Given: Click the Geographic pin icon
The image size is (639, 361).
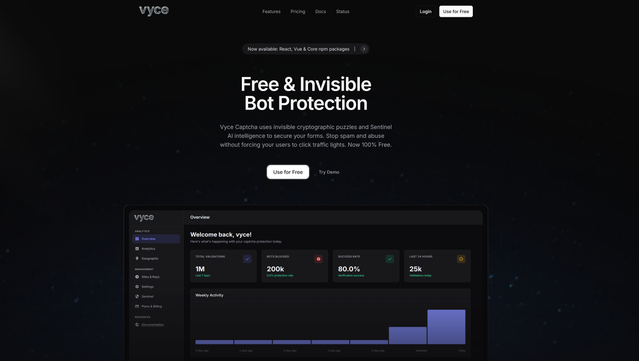Looking at the screenshot, I should 137,258.
